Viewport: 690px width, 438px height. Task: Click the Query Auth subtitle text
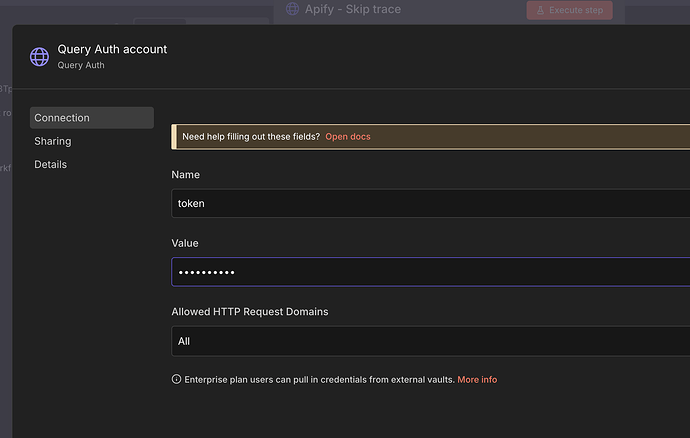[81, 65]
